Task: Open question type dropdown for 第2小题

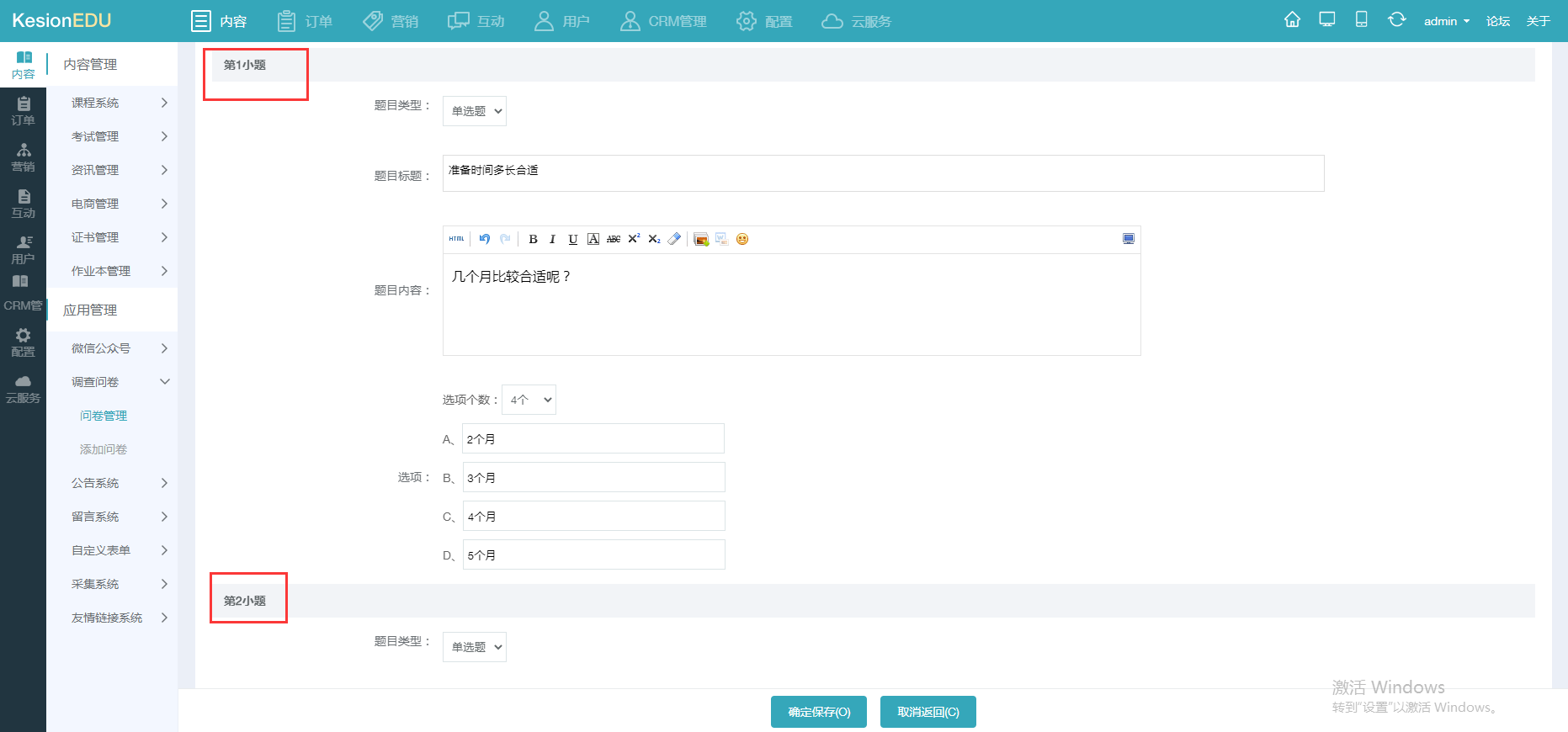Action: tap(475, 647)
